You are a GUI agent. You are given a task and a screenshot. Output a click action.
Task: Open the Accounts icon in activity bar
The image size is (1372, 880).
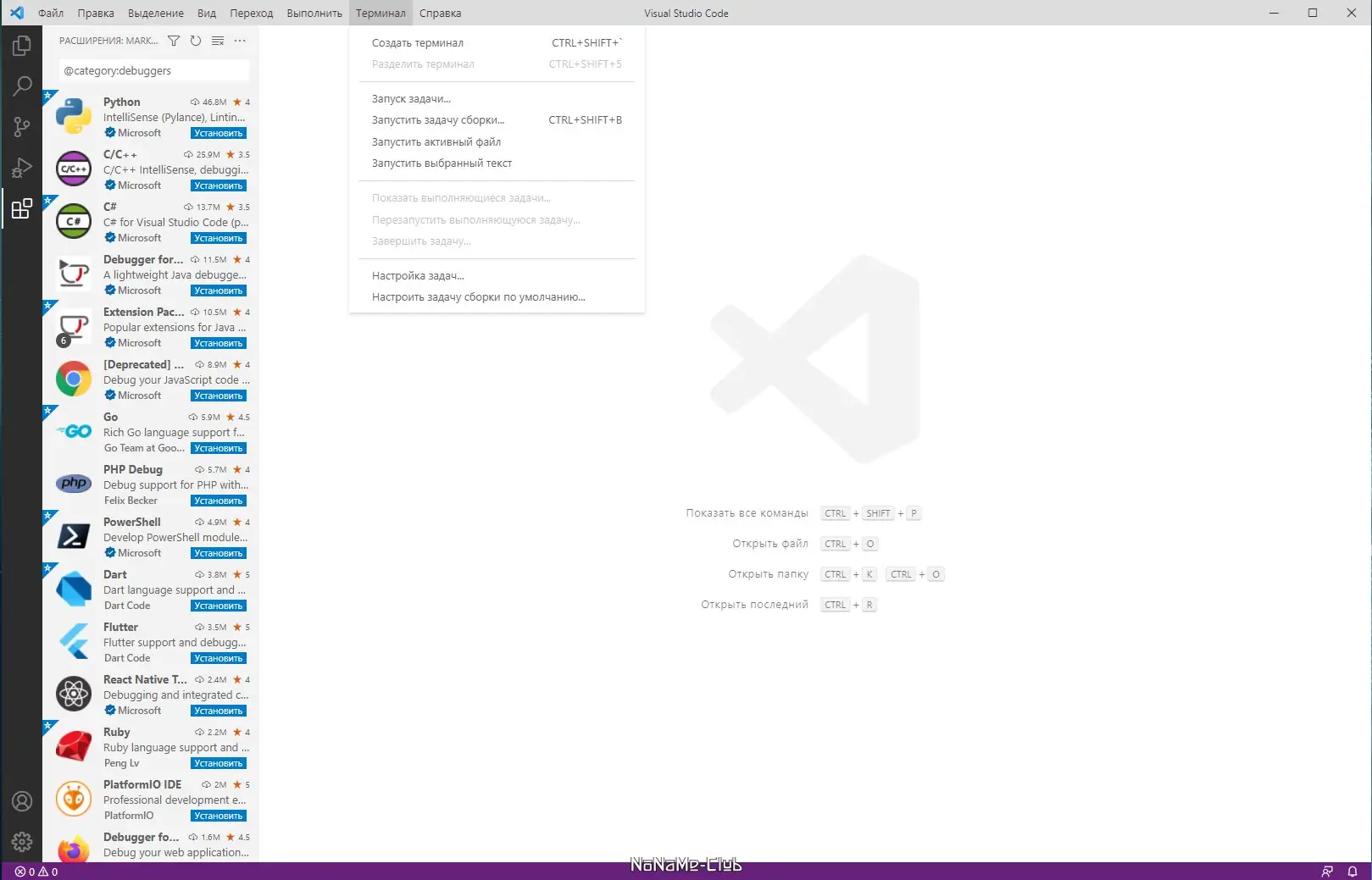[22, 801]
